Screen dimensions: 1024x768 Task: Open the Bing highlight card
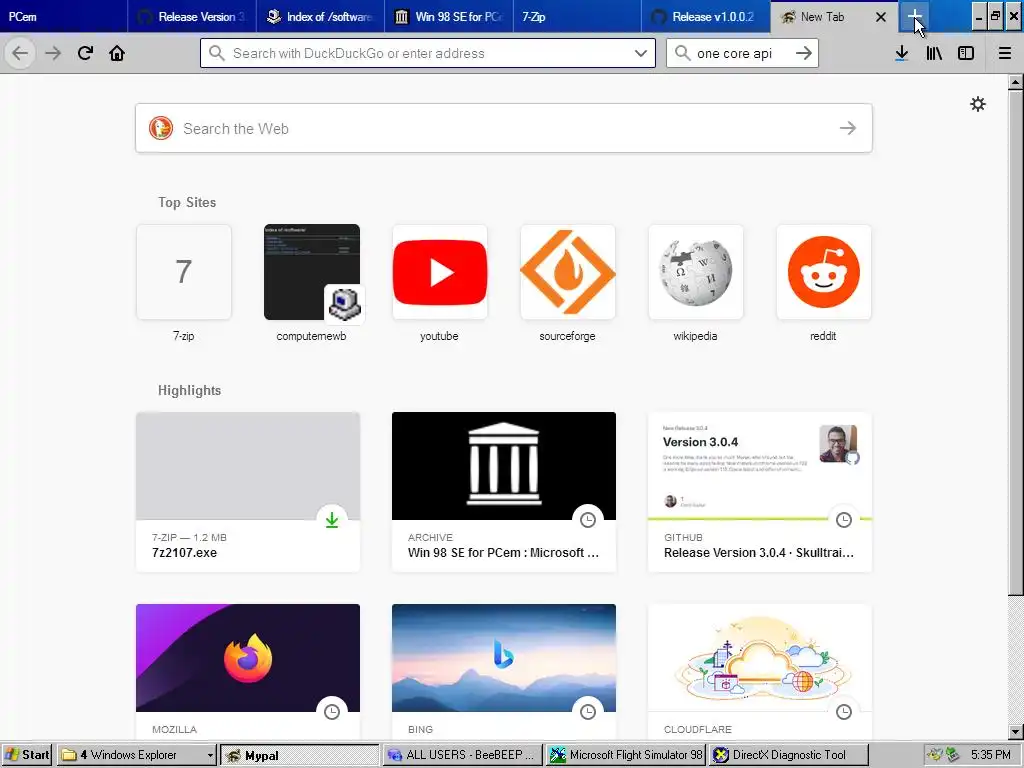(504, 671)
